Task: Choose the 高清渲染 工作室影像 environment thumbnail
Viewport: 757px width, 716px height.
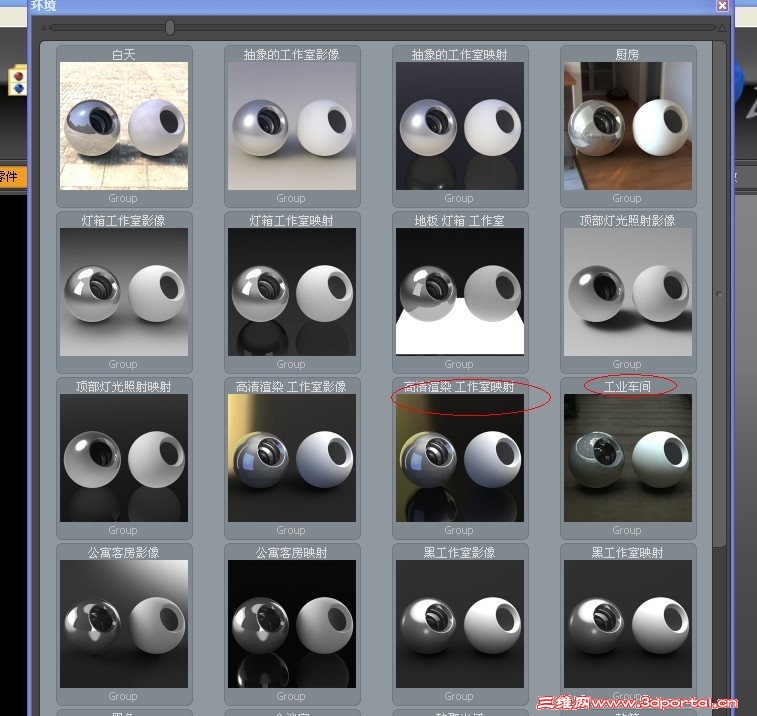Action: pyautogui.click(x=292, y=458)
